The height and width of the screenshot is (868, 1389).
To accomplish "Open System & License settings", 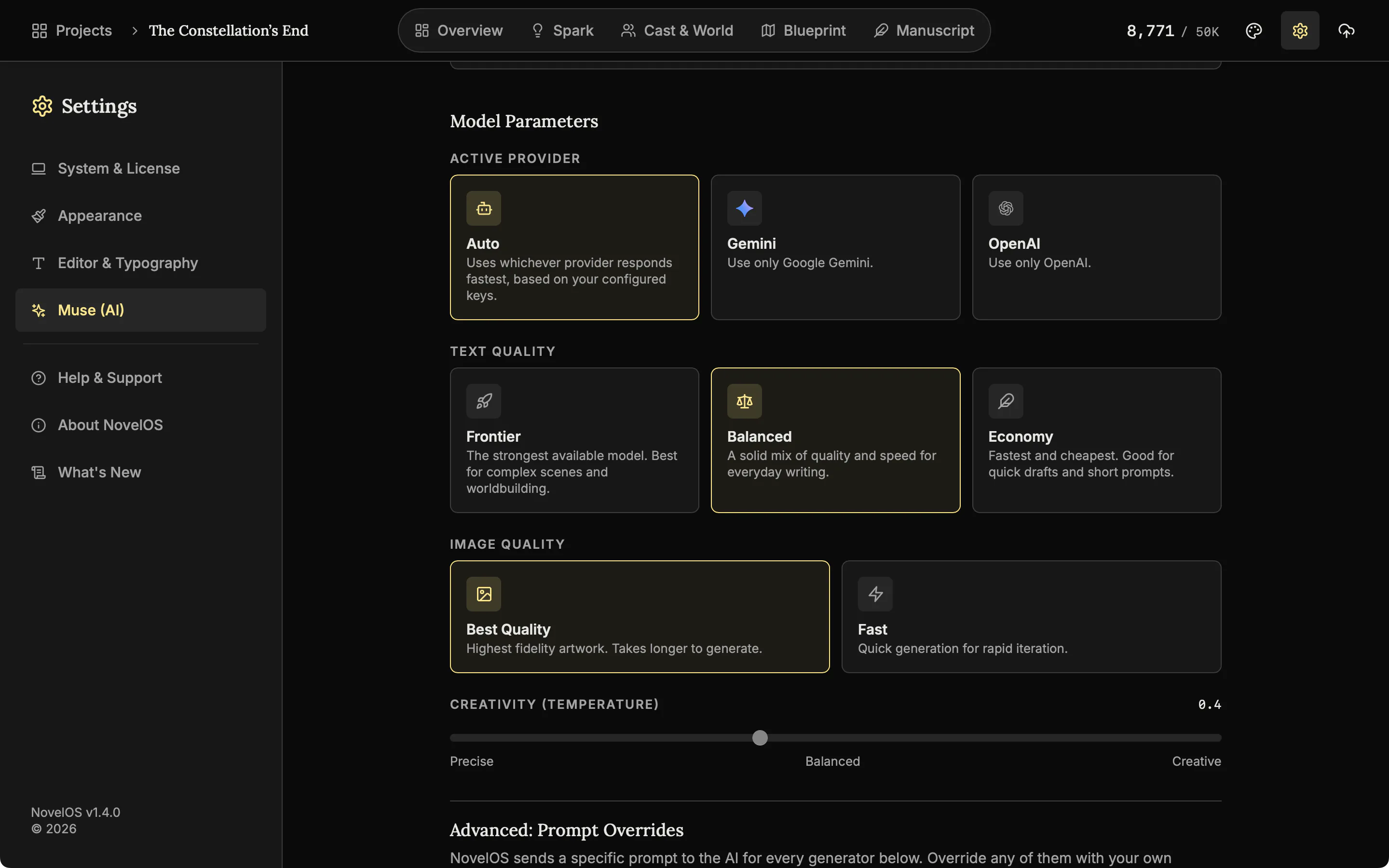I will point(141,169).
